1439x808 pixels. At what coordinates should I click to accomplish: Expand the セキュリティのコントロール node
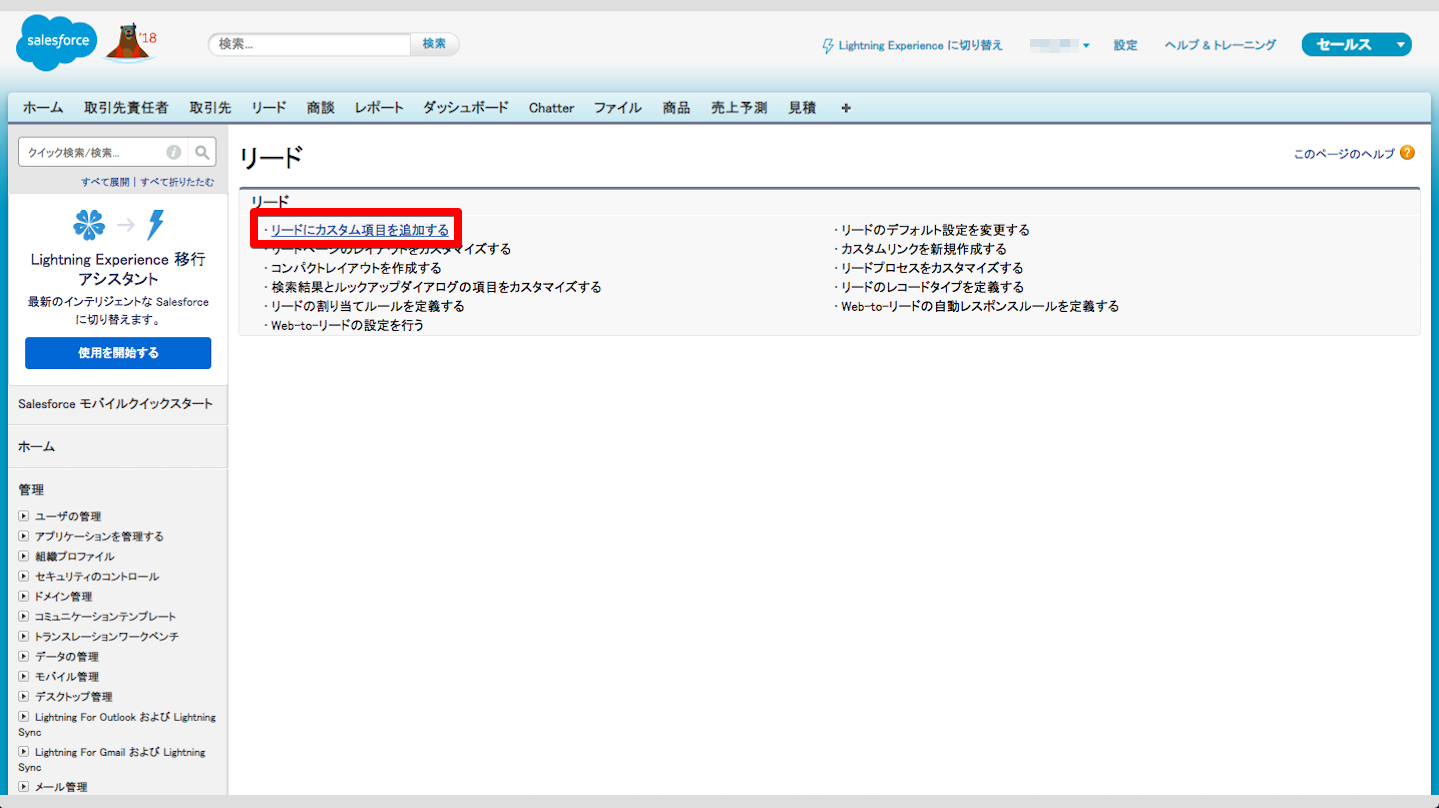pyautogui.click(x=24, y=576)
